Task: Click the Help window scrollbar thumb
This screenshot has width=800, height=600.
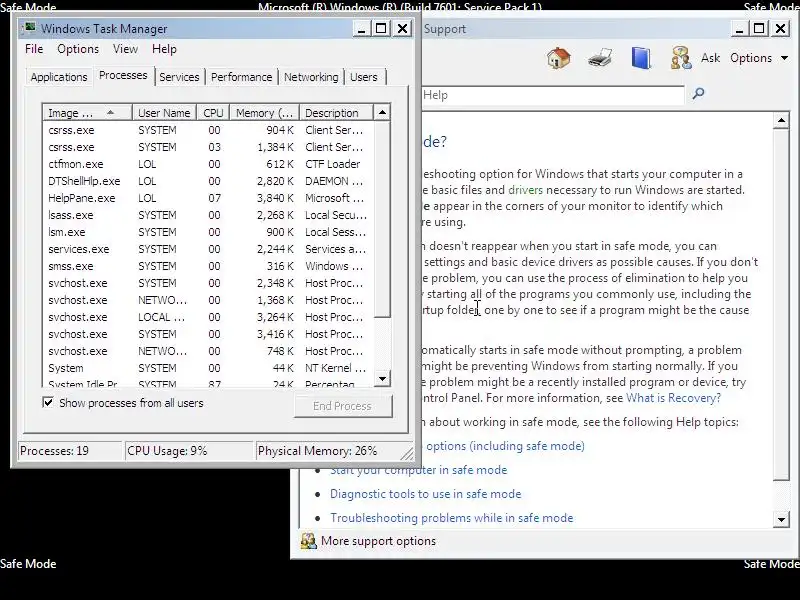Action: [x=781, y=305]
